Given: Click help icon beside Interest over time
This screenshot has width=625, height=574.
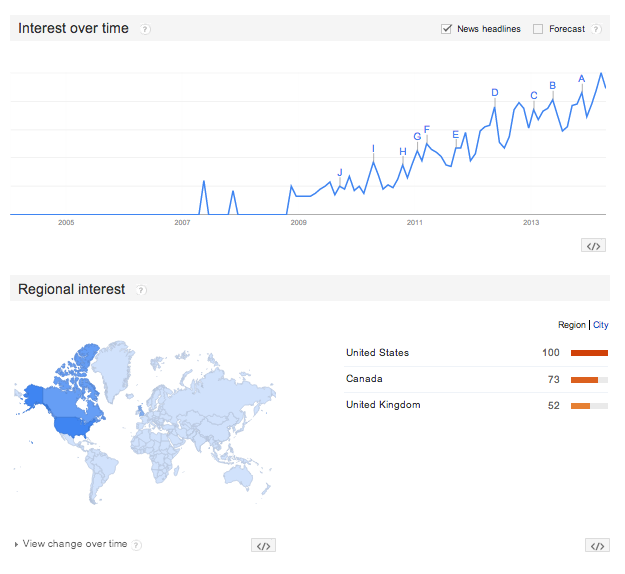Looking at the screenshot, I should pos(145,29).
